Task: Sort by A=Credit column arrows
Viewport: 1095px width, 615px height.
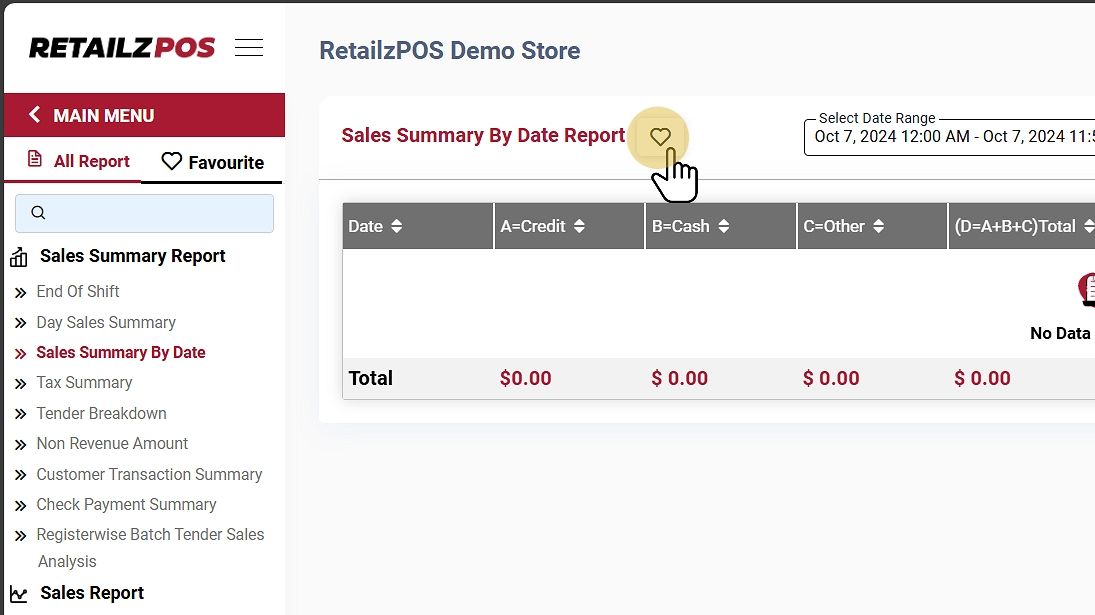Action: (580, 227)
